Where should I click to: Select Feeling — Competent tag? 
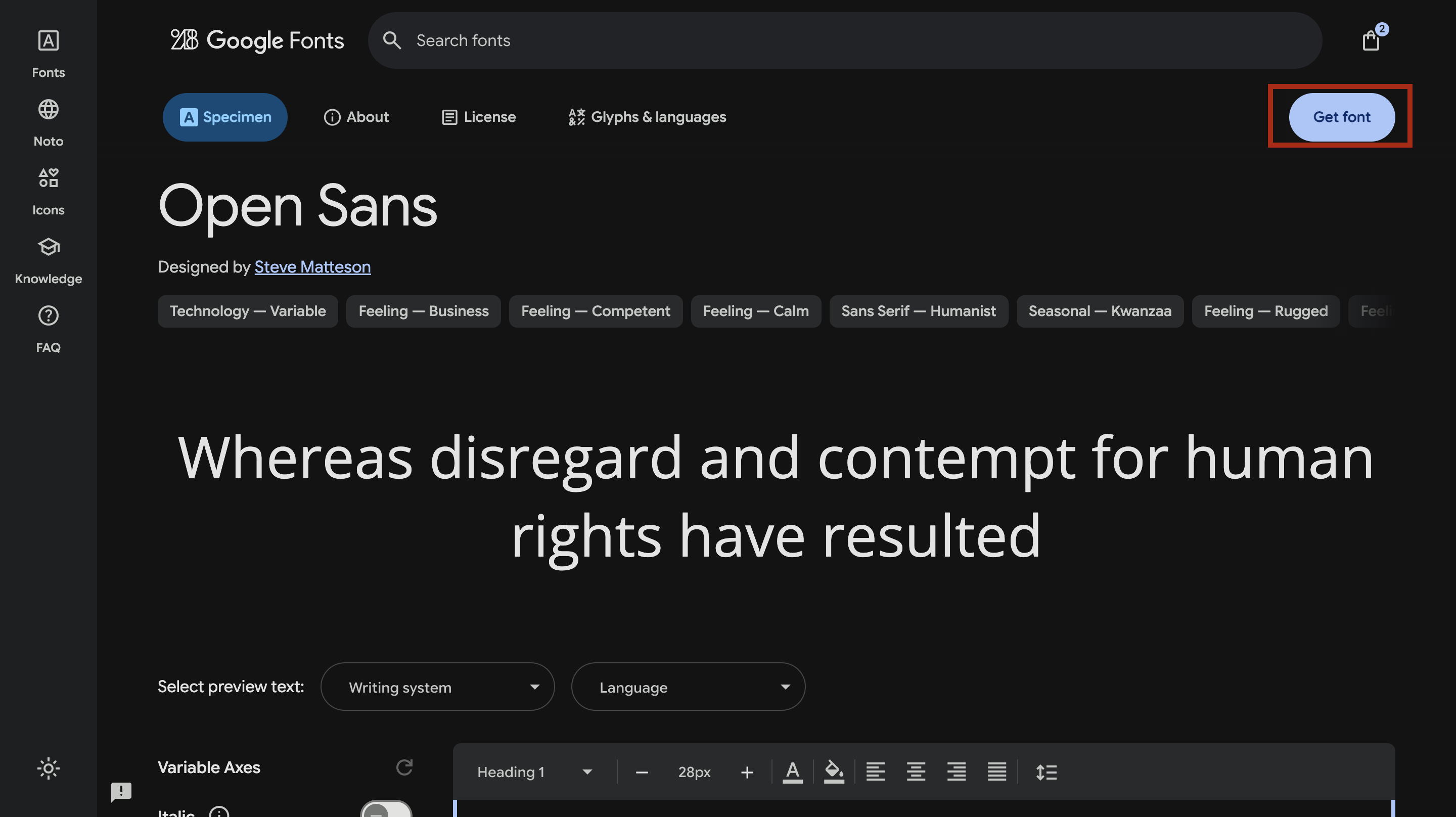[596, 311]
